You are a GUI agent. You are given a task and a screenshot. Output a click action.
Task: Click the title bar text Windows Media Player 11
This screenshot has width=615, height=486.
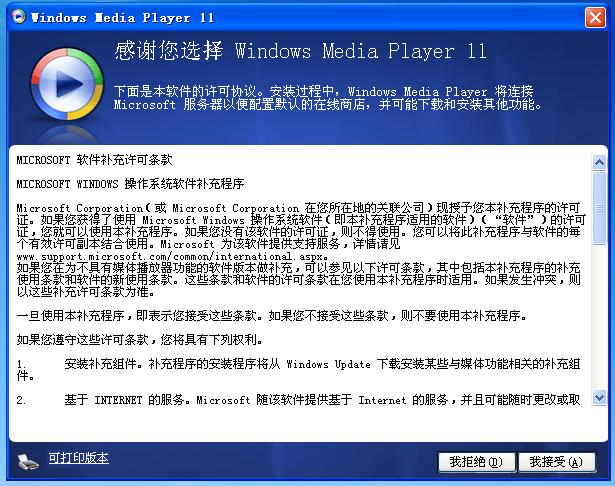pos(123,18)
